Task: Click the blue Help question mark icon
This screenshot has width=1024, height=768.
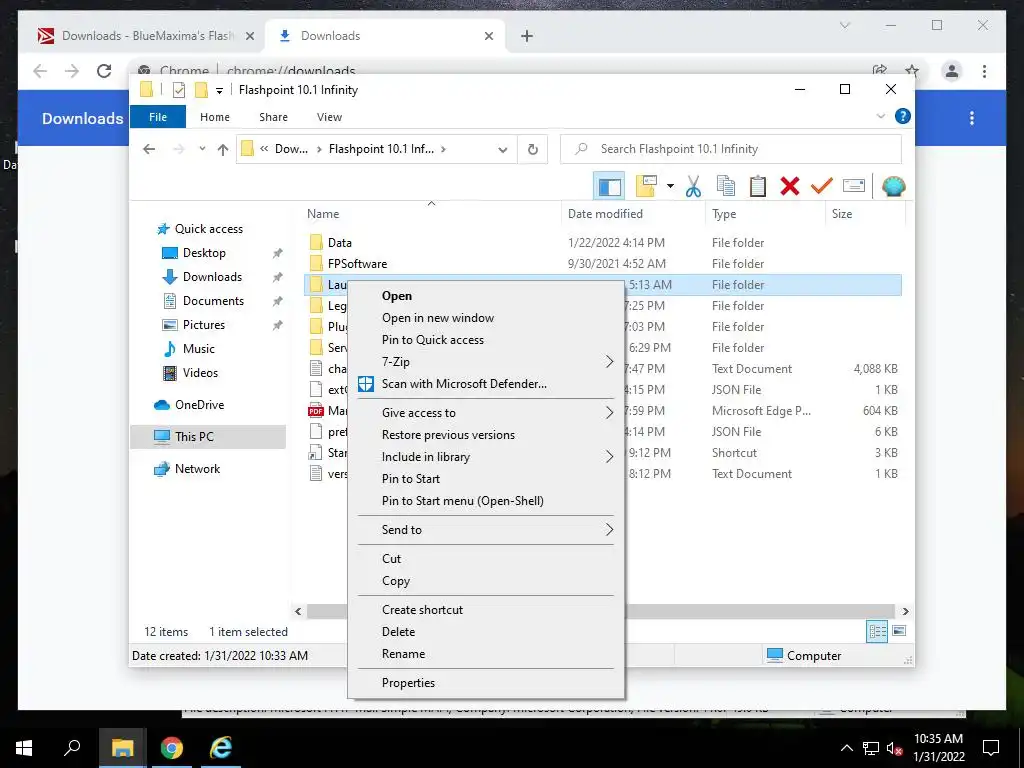Action: pyautogui.click(x=903, y=116)
